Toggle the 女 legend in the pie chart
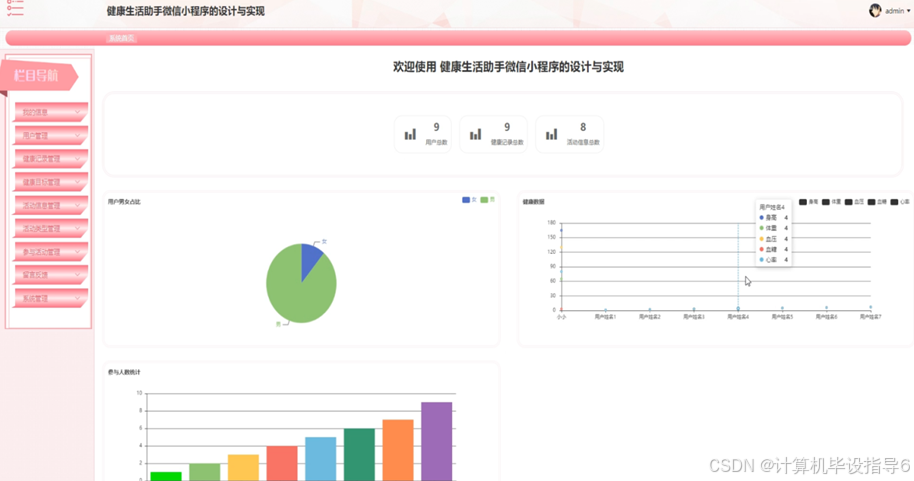 [x=469, y=200]
